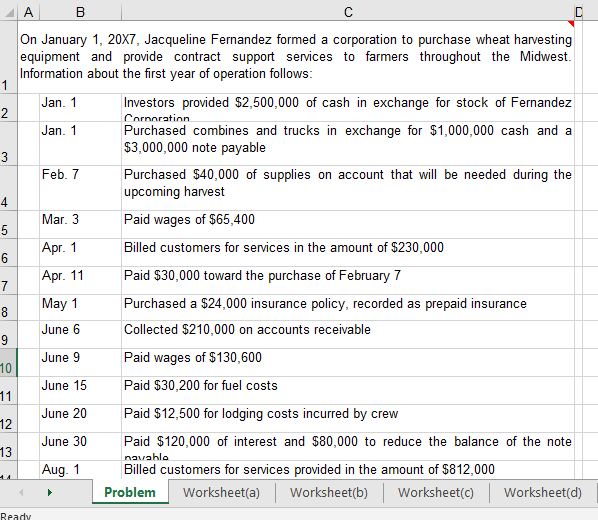Image resolution: width=598 pixels, height=520 pixels.
Task: Select row 8 header
Action: point(8,307)
